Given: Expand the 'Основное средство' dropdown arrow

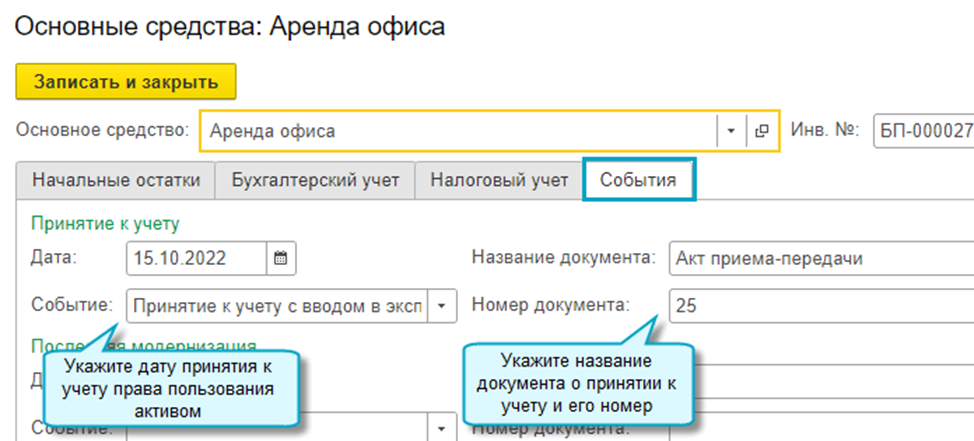Looking at the screenshot, I should [731, 131].
